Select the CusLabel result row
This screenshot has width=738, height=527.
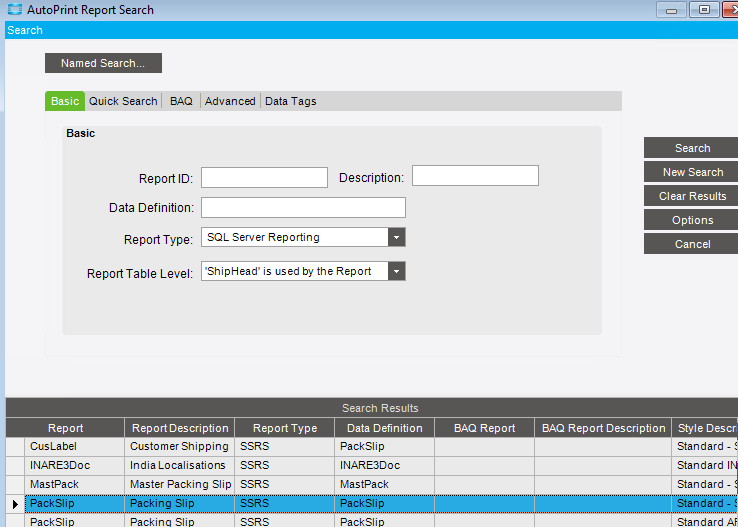372,447
